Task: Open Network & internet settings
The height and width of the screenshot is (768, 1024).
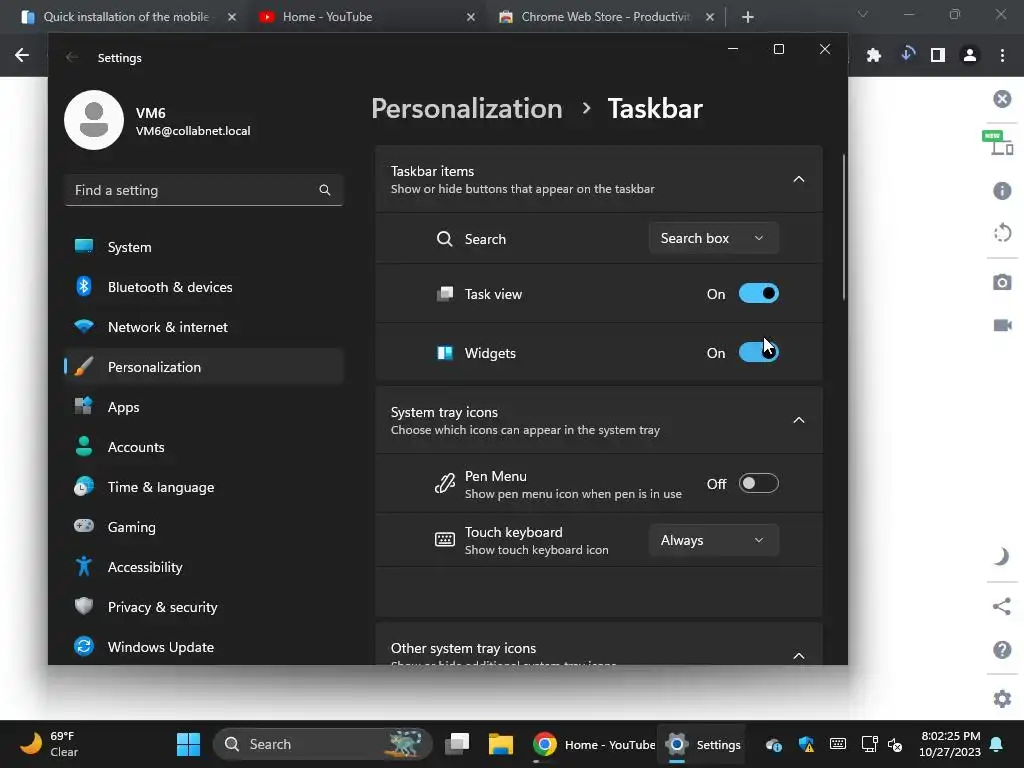Action: (x=204, y=327)
